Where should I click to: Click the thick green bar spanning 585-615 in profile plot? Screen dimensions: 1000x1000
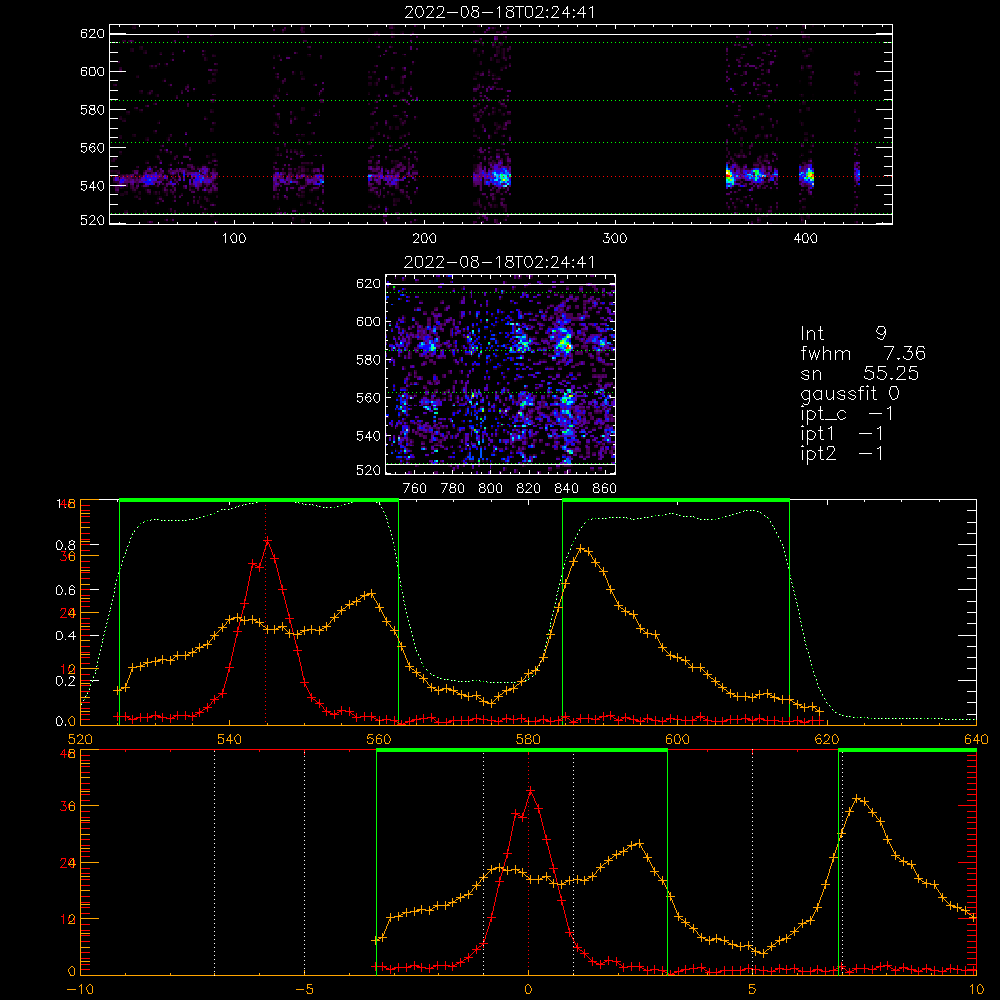(676, 501)
